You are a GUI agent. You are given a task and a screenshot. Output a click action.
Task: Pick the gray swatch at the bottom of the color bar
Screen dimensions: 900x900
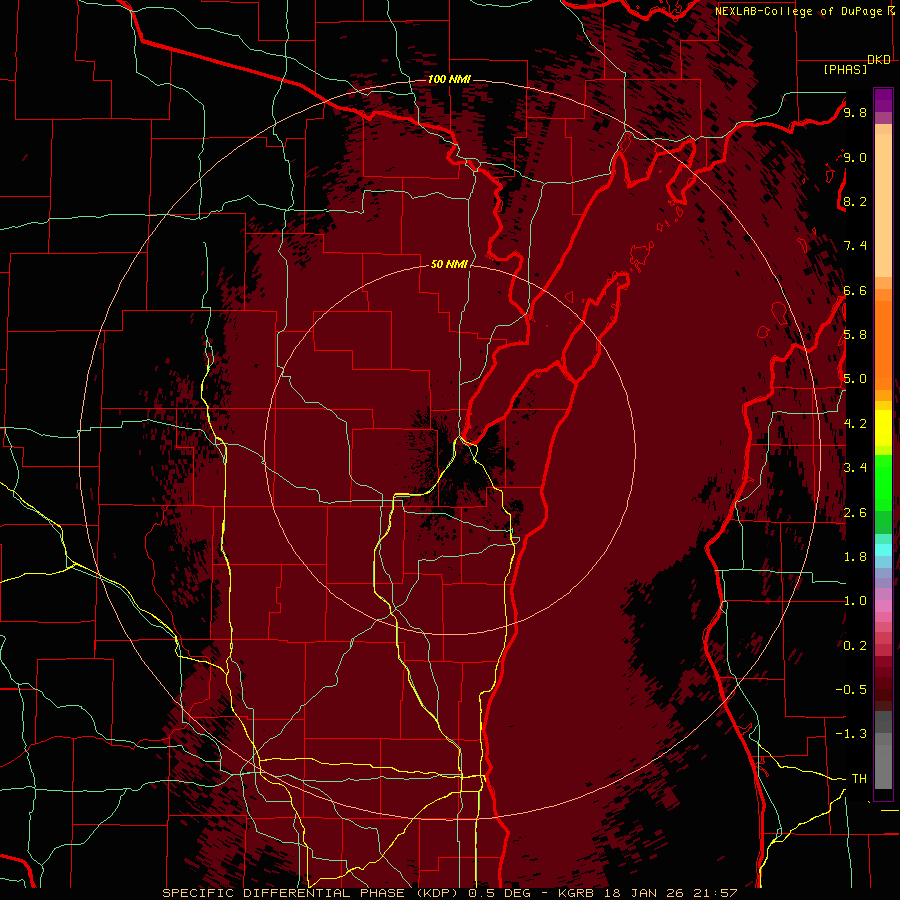tap(883, 763)
